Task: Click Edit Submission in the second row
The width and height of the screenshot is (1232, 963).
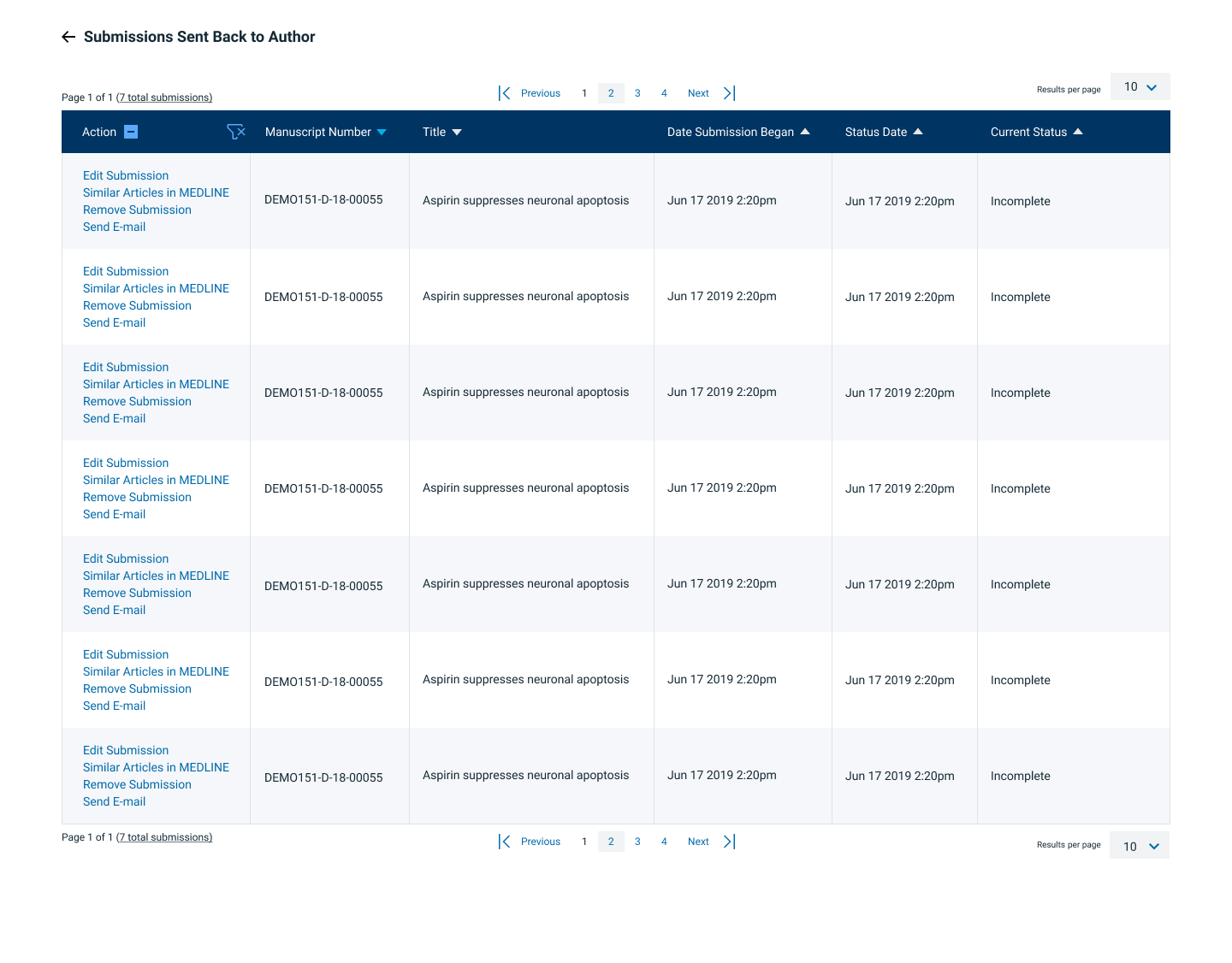Action: tap(126, 271)
